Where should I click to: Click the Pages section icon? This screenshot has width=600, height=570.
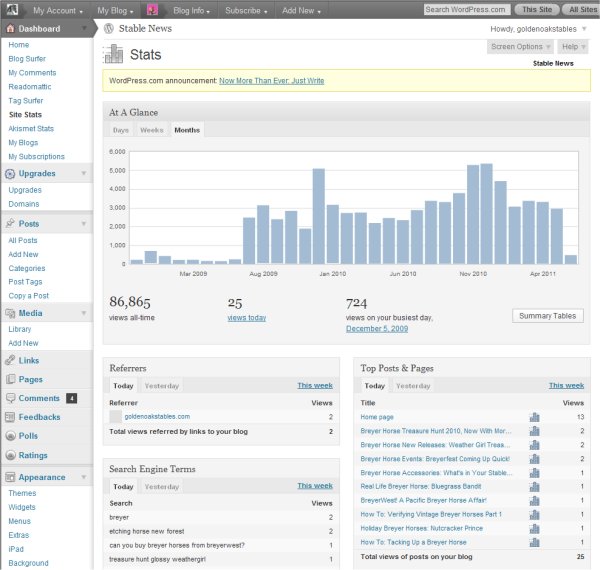[10, 379]
